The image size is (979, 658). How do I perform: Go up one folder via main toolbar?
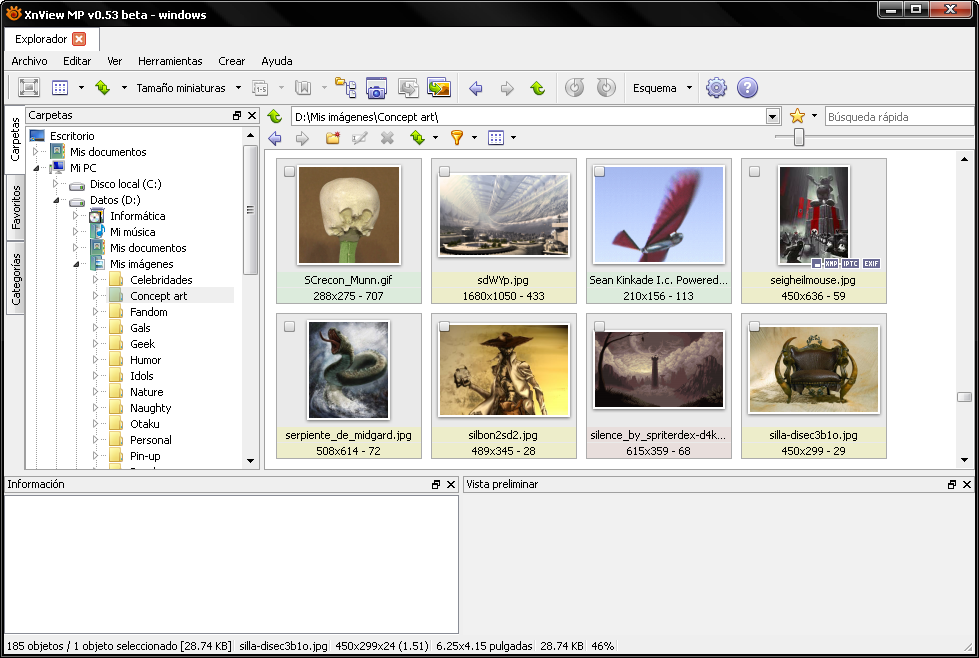click(538, 88)
